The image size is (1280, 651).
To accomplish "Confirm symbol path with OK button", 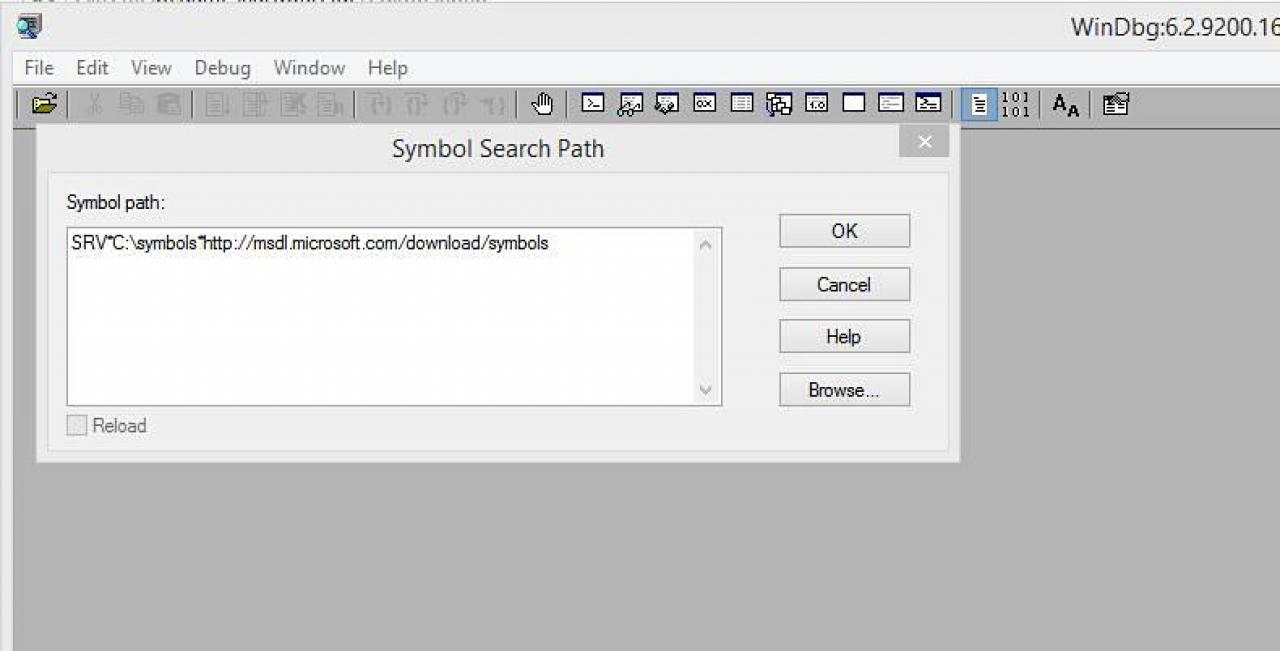I will 844,231.
